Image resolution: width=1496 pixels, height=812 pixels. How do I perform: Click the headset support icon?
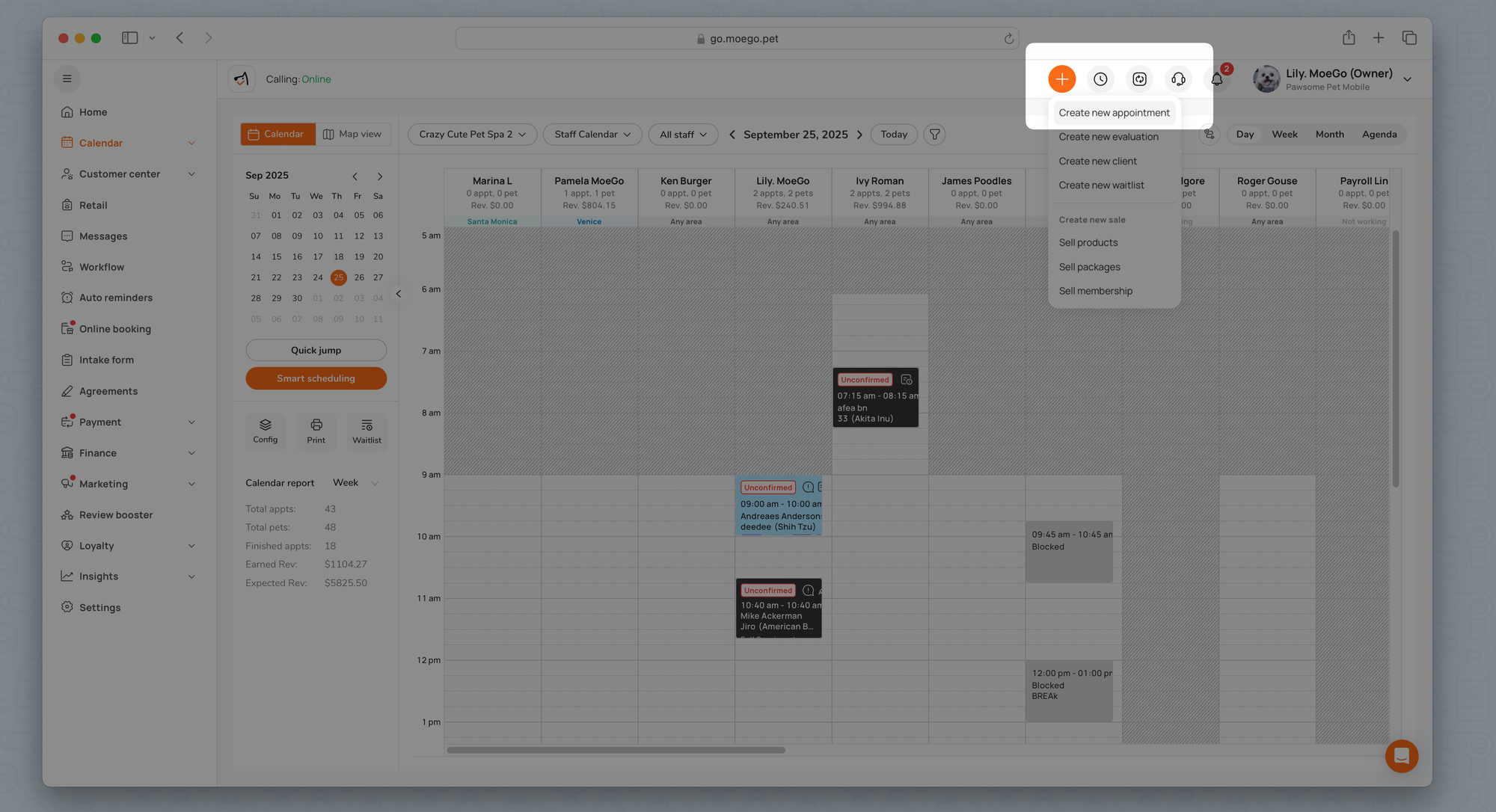1178,79
